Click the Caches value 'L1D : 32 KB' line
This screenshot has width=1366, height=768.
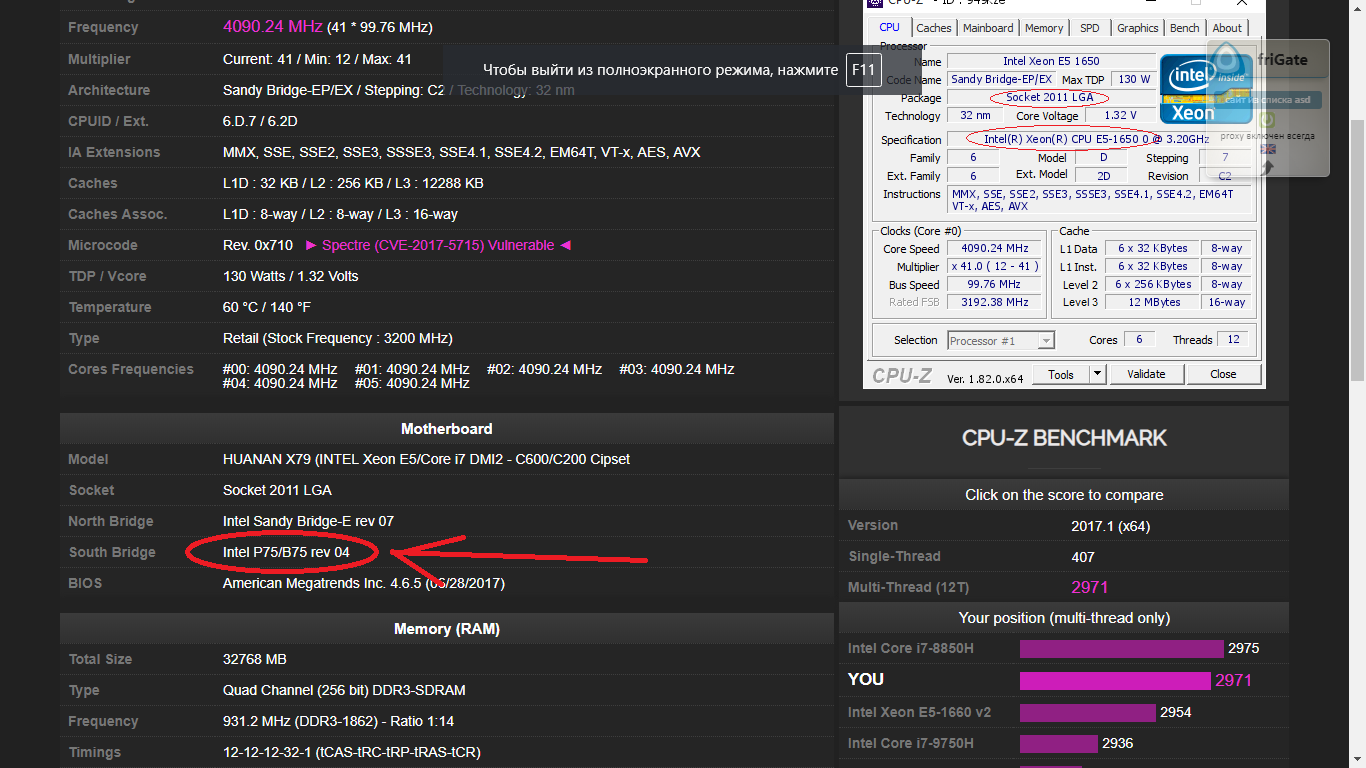353,183
